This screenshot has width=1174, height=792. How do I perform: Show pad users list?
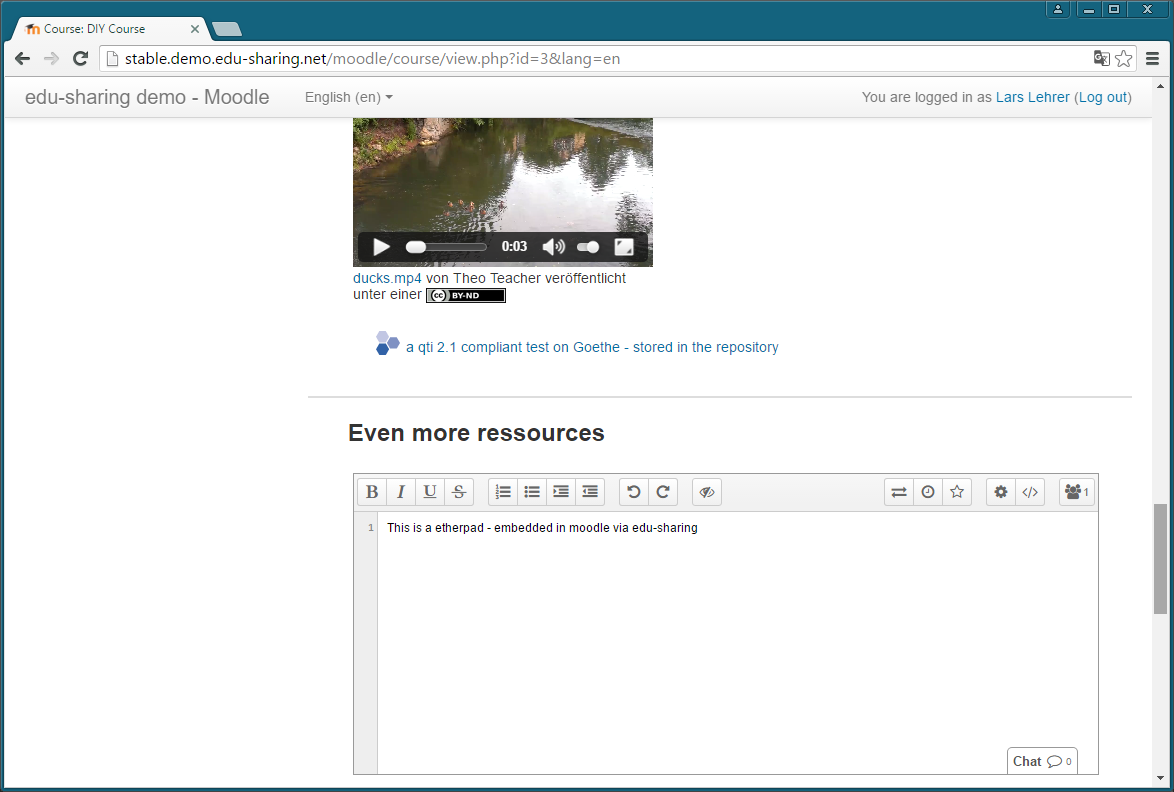point(1077,492)
